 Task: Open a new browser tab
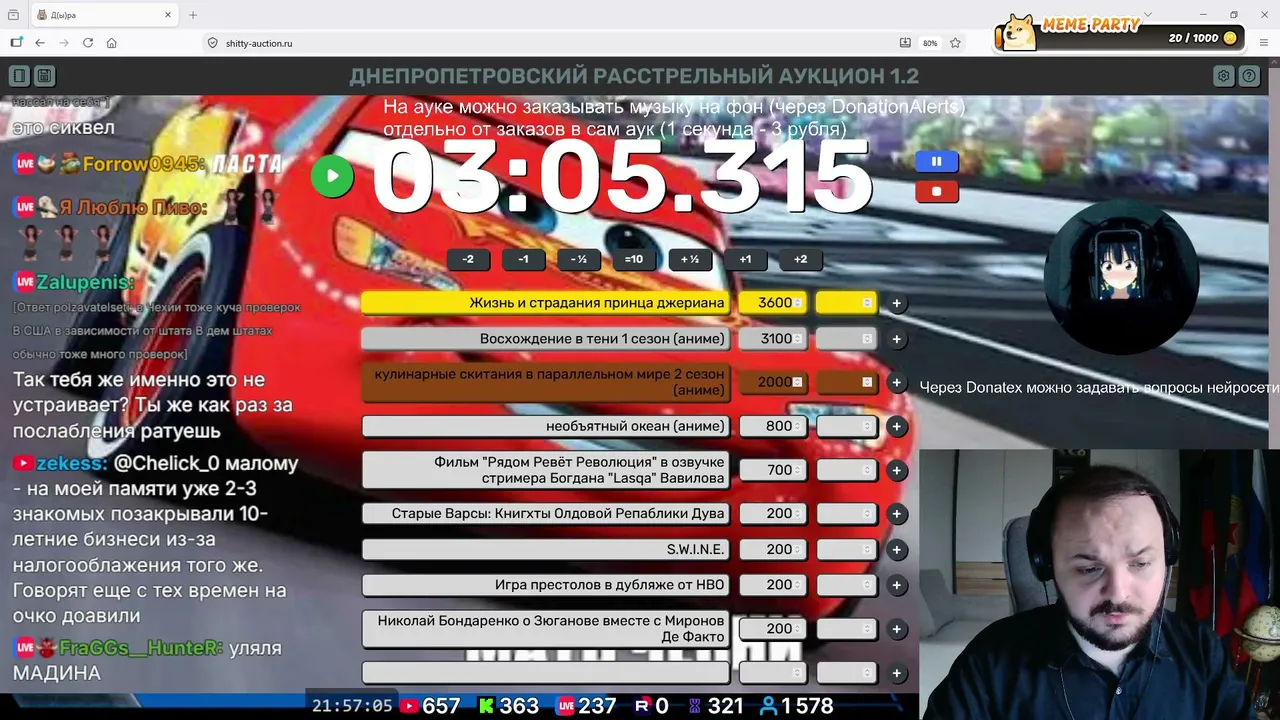click(193, 15)
